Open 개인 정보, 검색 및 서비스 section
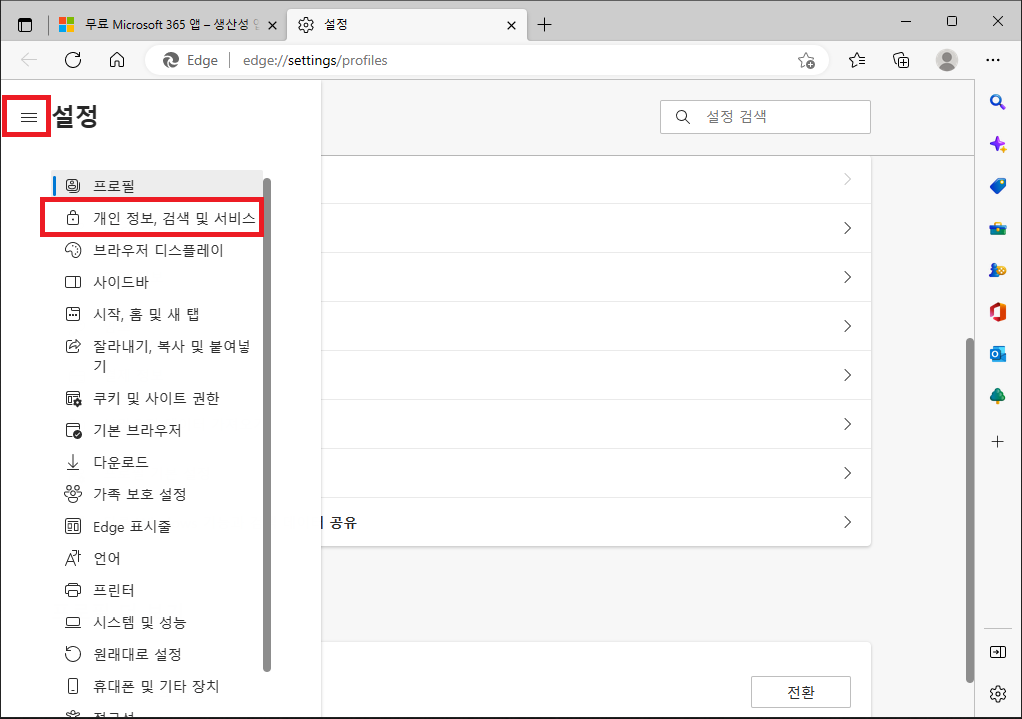The image size is (1022, 719). point(157,218)
